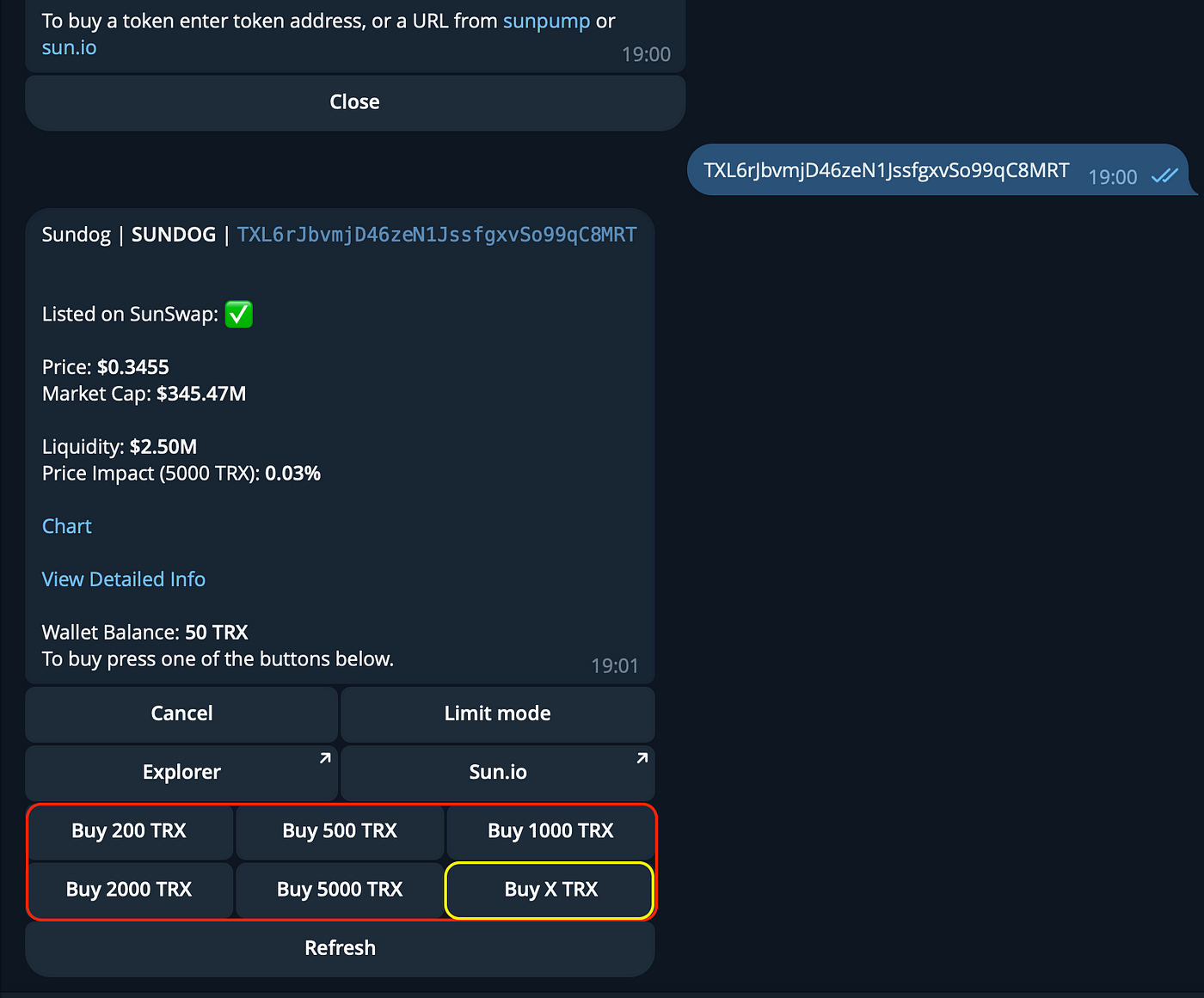The image size is (1204, 998).
Task: Open Sun.io external button
Action: click(497, 772)
